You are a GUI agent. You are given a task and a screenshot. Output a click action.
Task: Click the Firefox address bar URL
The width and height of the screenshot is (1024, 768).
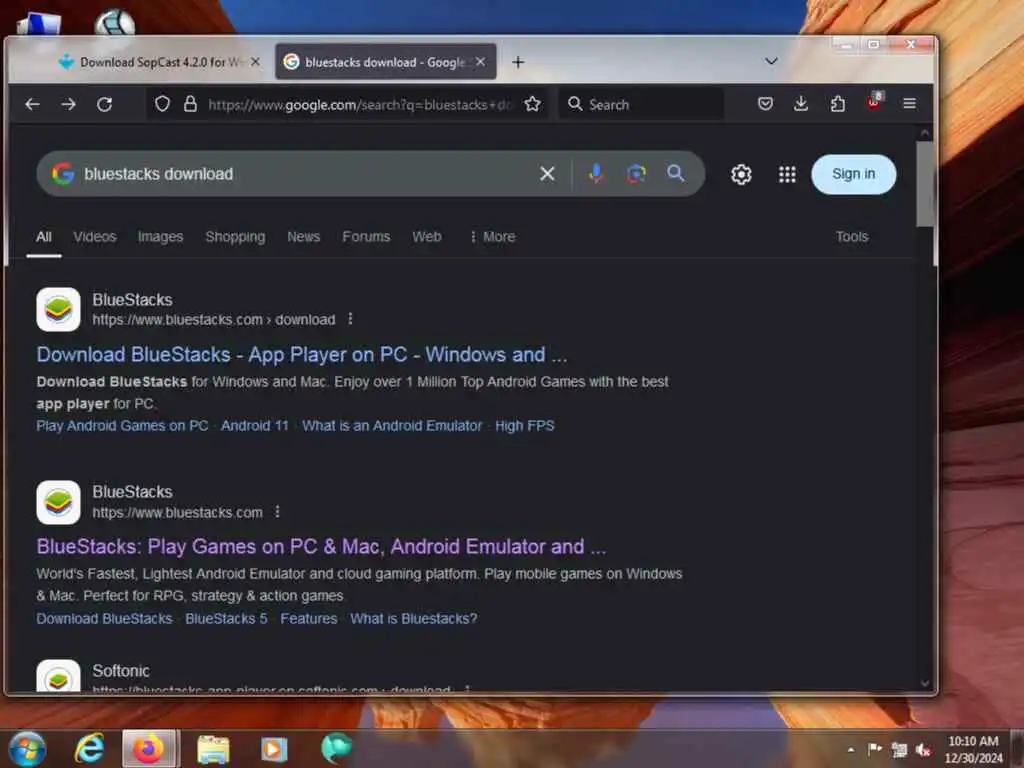(x=359, y=104)
